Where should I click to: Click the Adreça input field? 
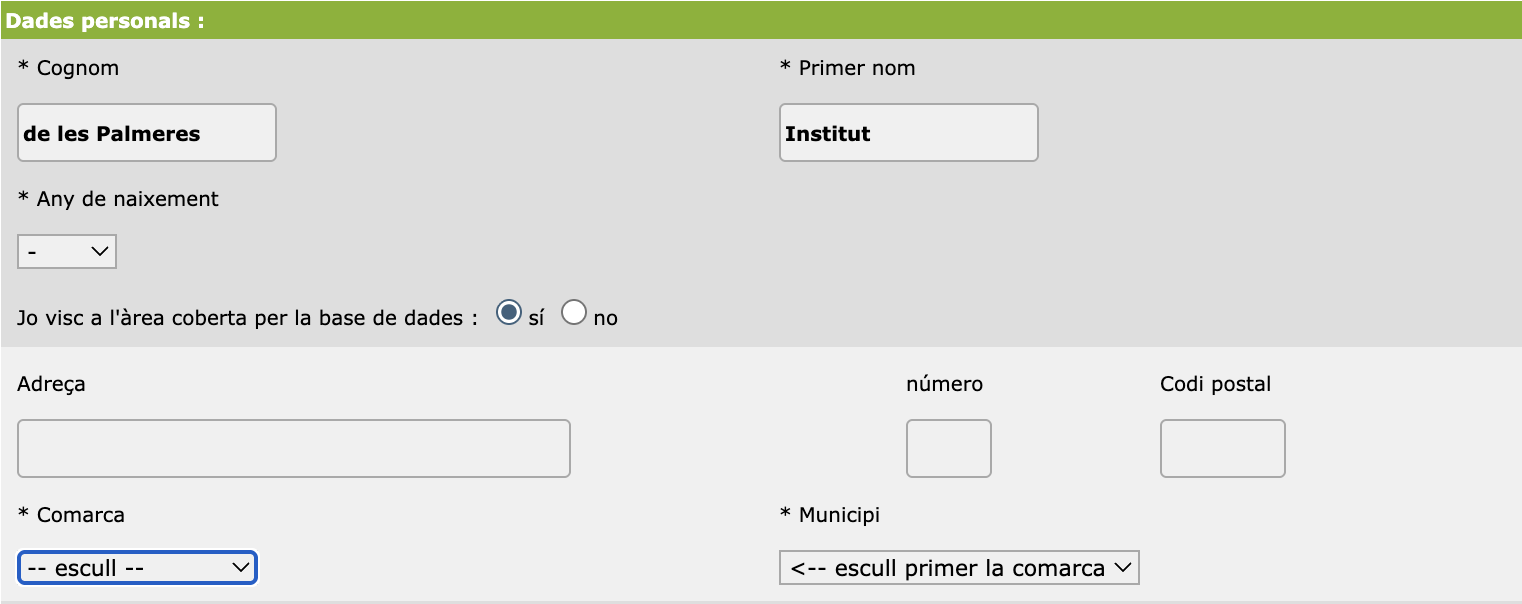pos(294,448)
